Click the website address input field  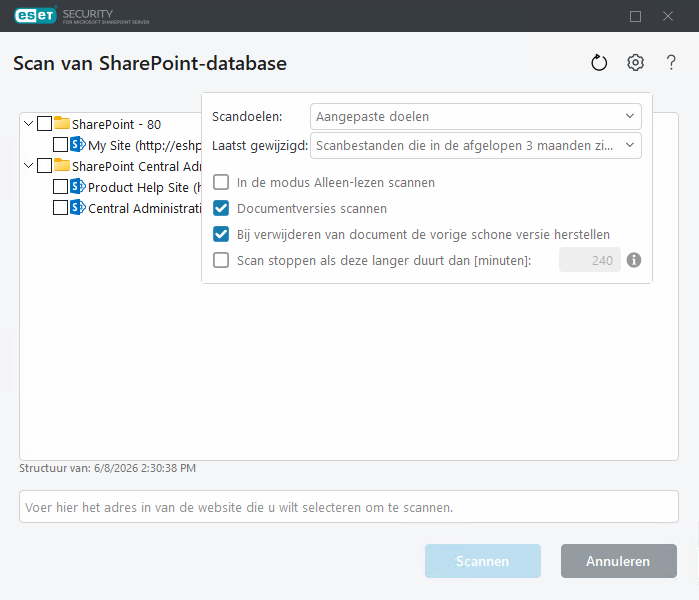[x=349, y=507]
